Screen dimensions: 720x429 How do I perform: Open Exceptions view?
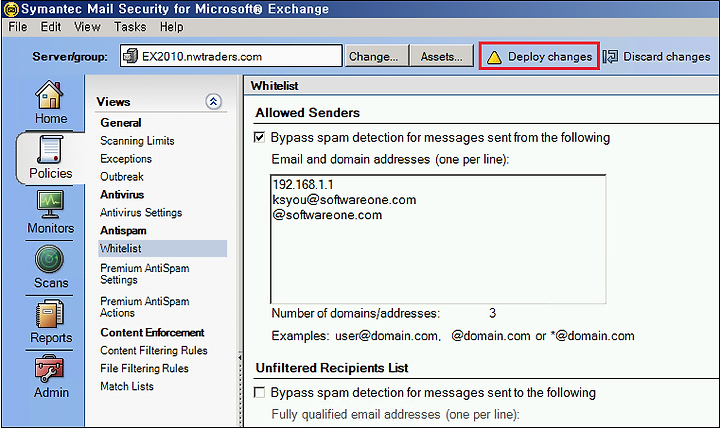click(126, 158)
